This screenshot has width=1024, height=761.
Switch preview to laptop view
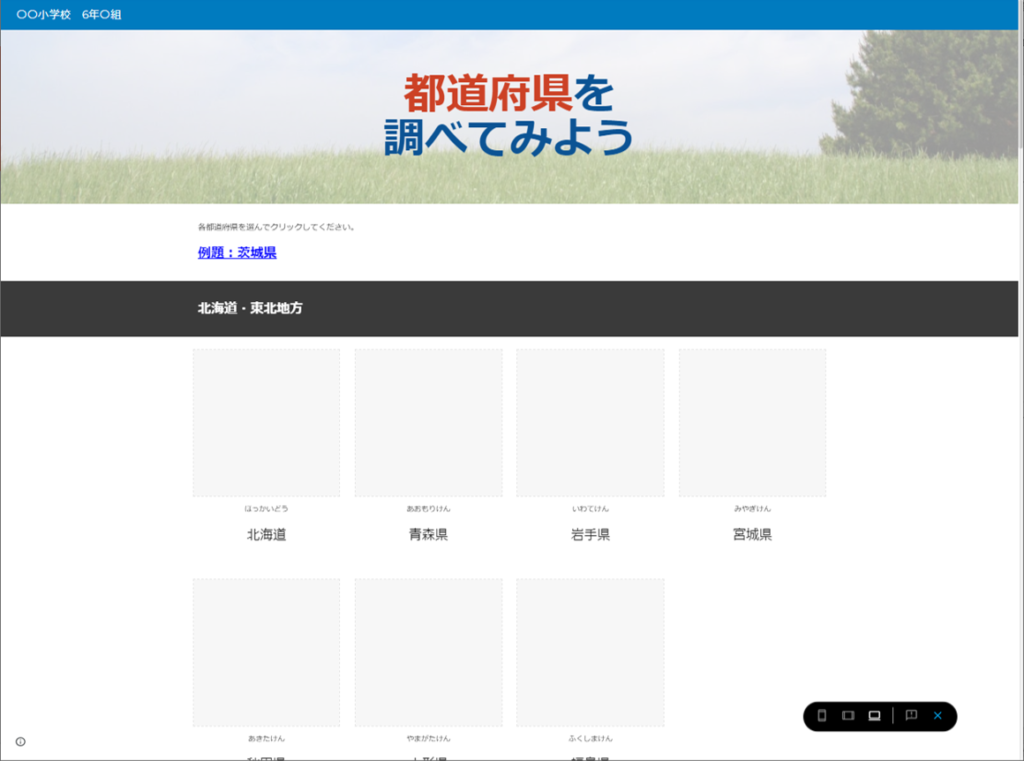tap(874, 716)
